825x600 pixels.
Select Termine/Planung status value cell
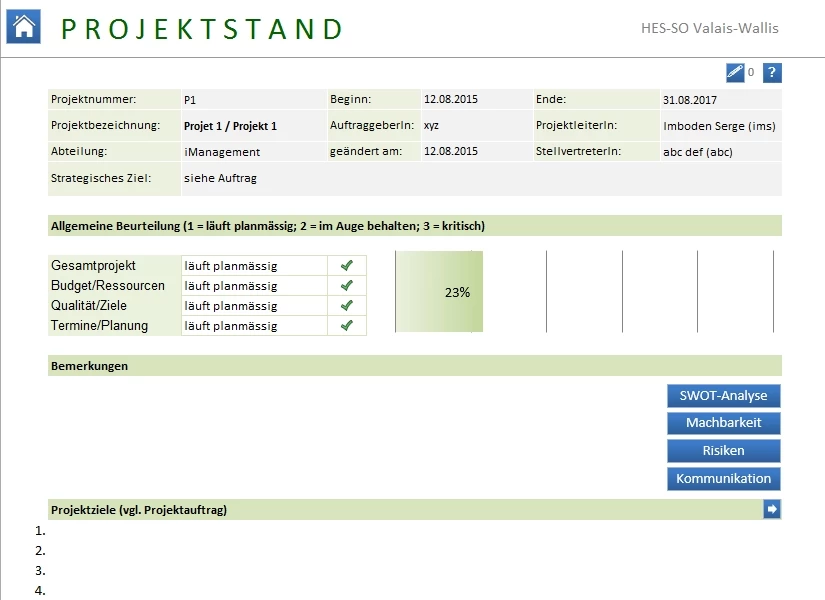pyautogui.click(x=254, y=326)
